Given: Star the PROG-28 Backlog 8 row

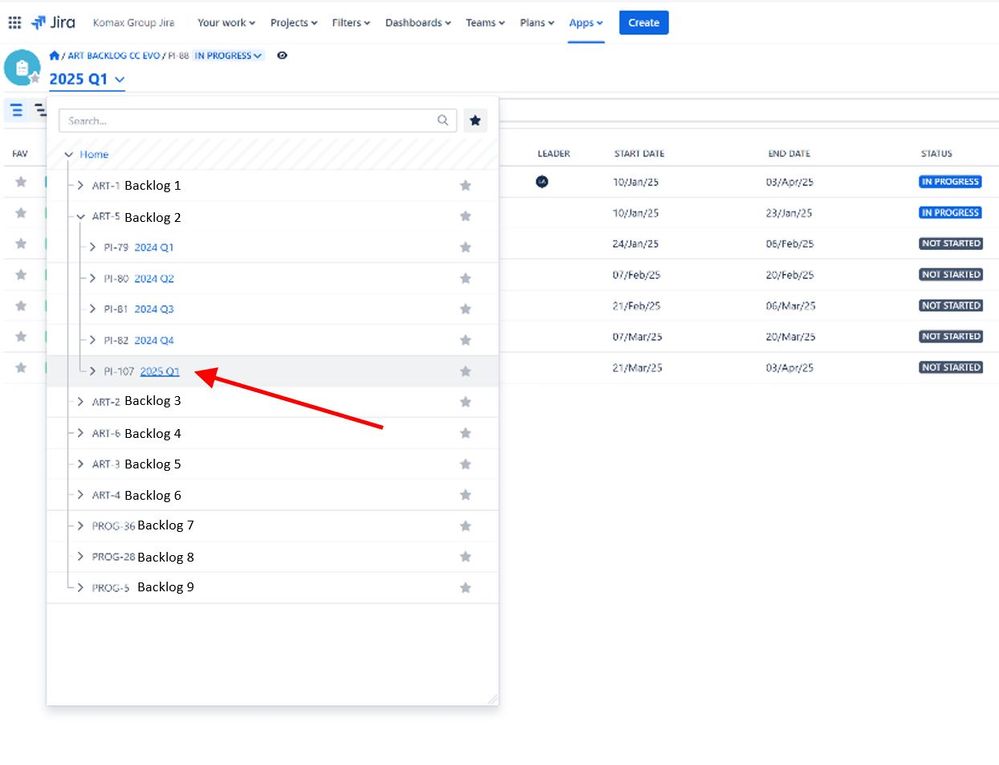Looking at the screenshot, I should pyautogui.click(x=466, y=557).
